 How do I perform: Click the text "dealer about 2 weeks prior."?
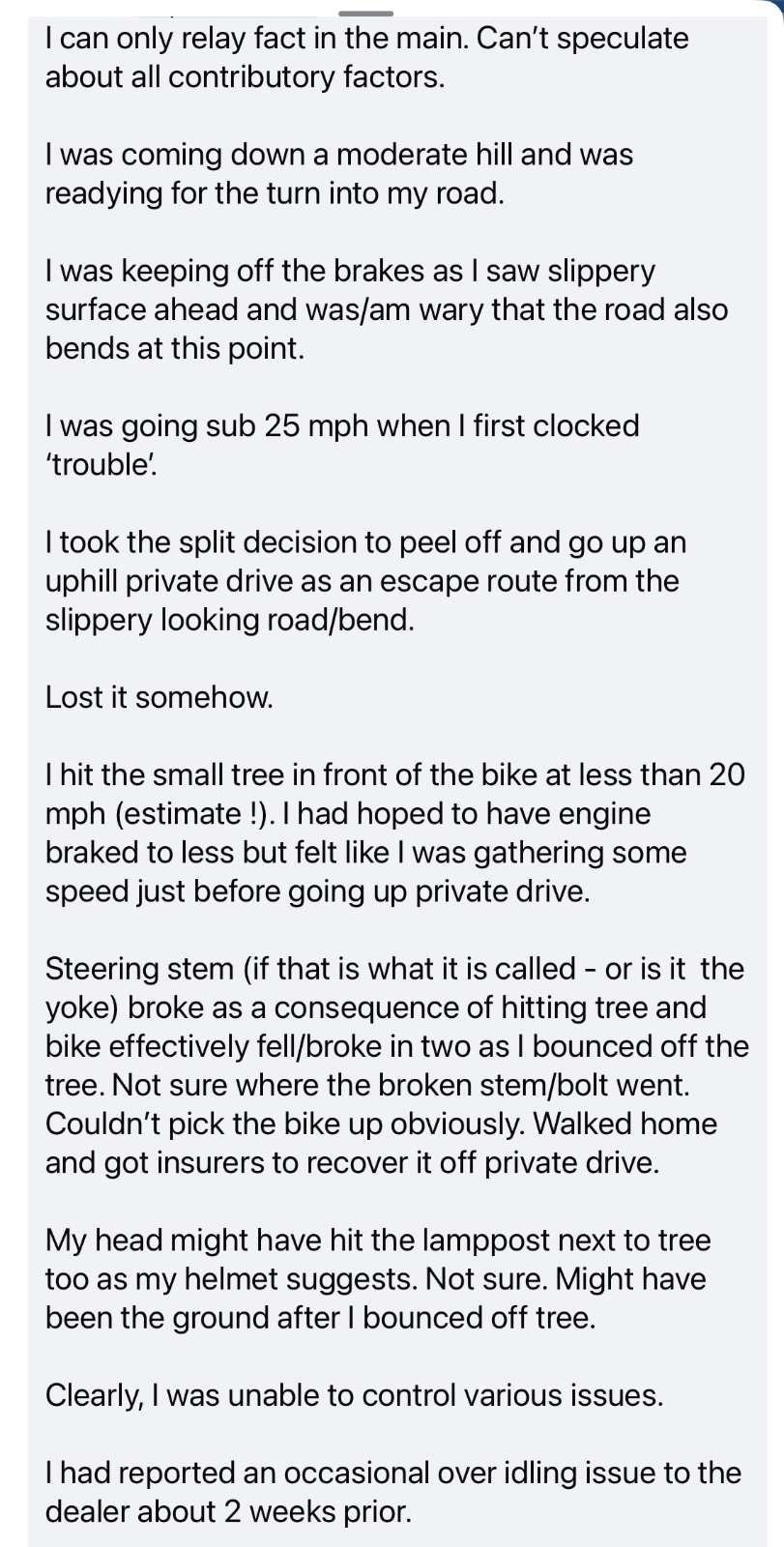(228, 1511)
